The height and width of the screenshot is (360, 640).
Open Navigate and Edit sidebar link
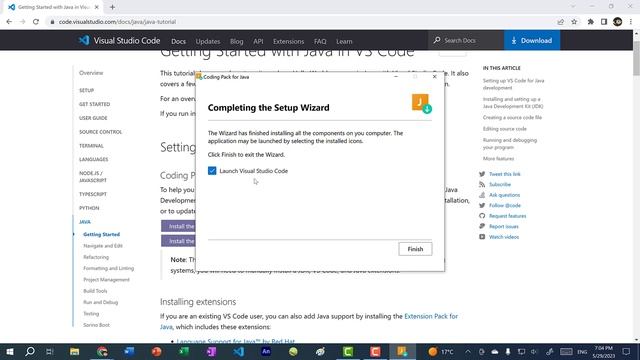tap(103, 246)
